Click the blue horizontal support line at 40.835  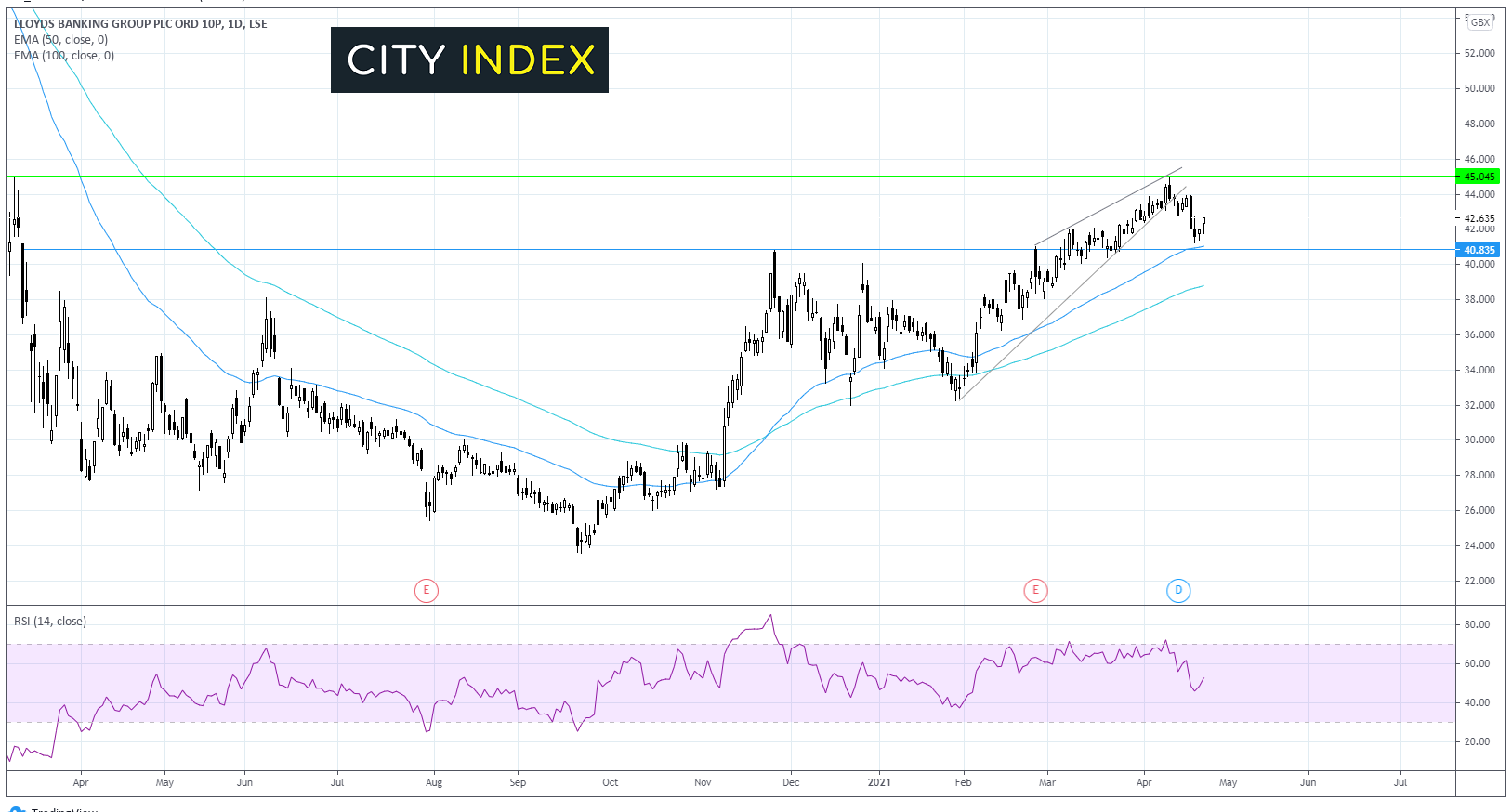(558, 249)
